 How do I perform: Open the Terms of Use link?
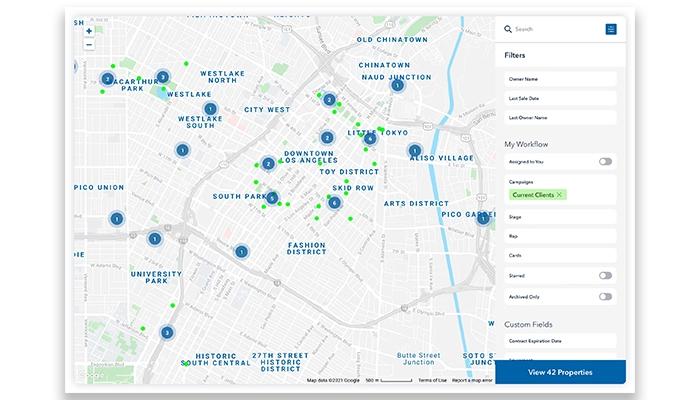tap(432, 380)
